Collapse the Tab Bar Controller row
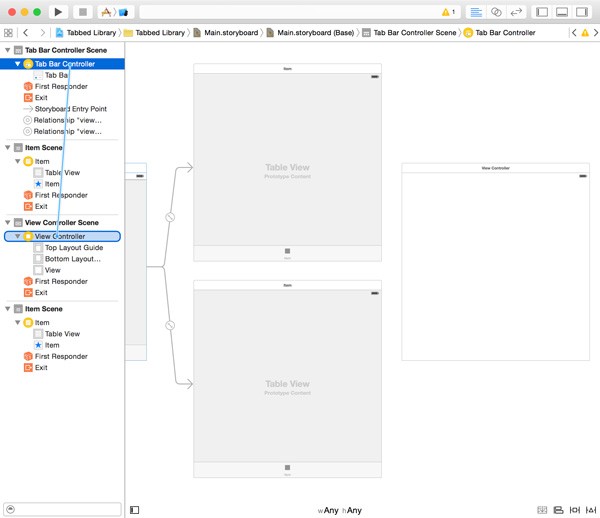Viewport: 600px width, 518px height. point(18,64)
